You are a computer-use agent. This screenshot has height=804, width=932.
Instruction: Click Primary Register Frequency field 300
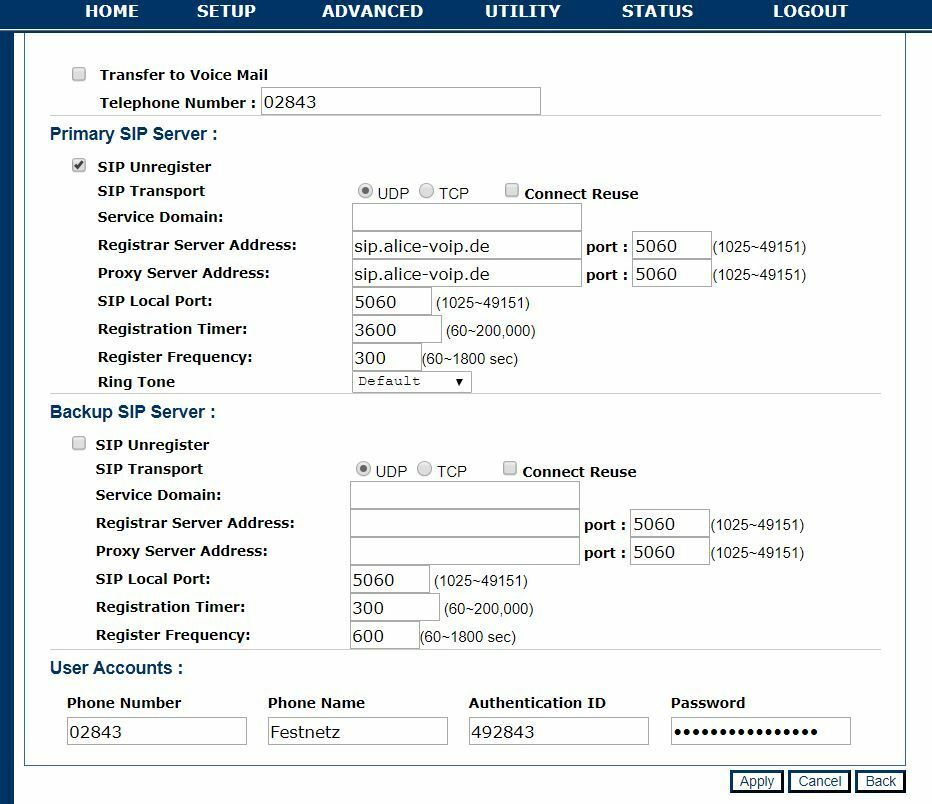tap(387, 357)
